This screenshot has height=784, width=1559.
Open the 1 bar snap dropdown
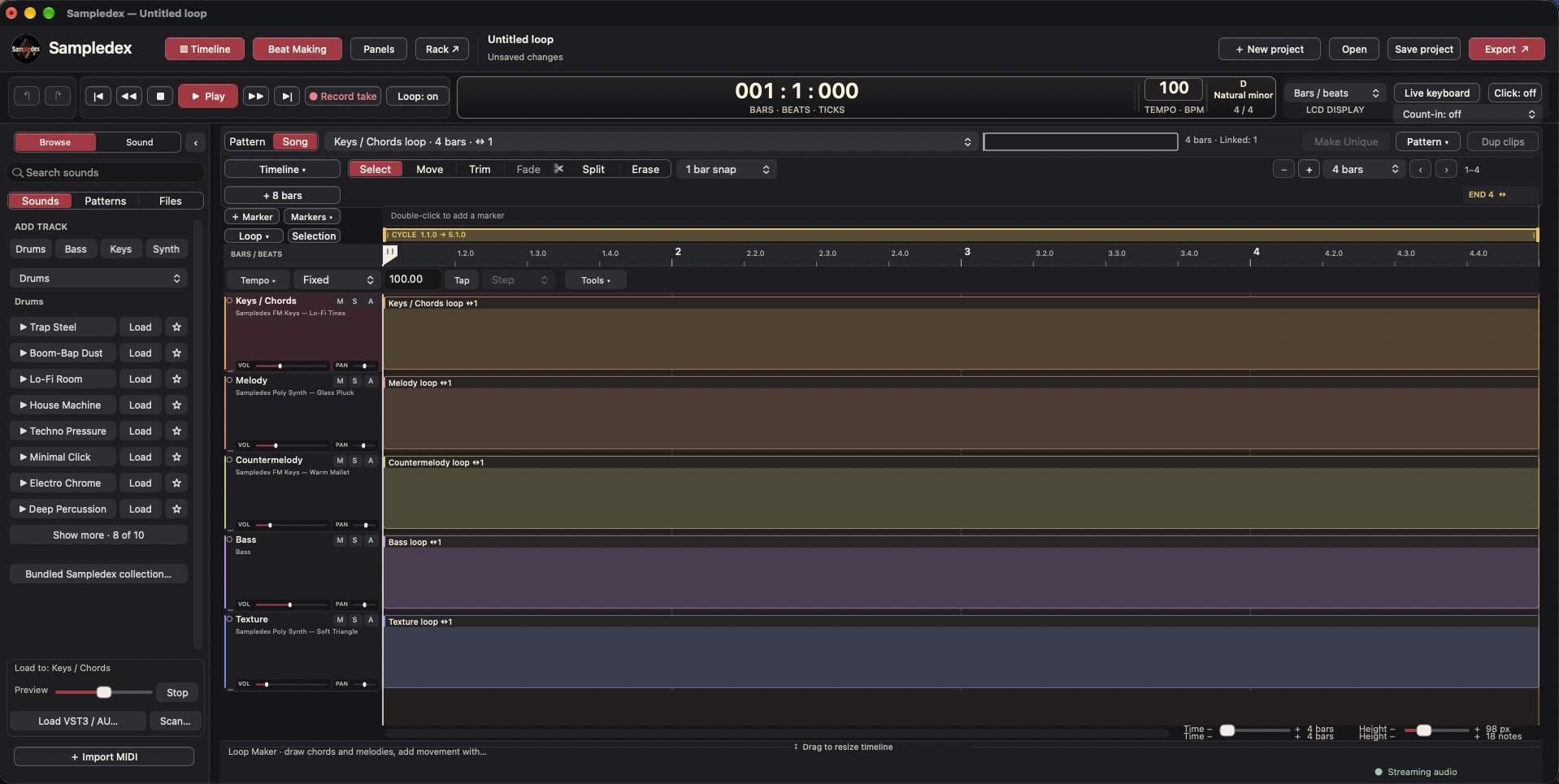727,169
